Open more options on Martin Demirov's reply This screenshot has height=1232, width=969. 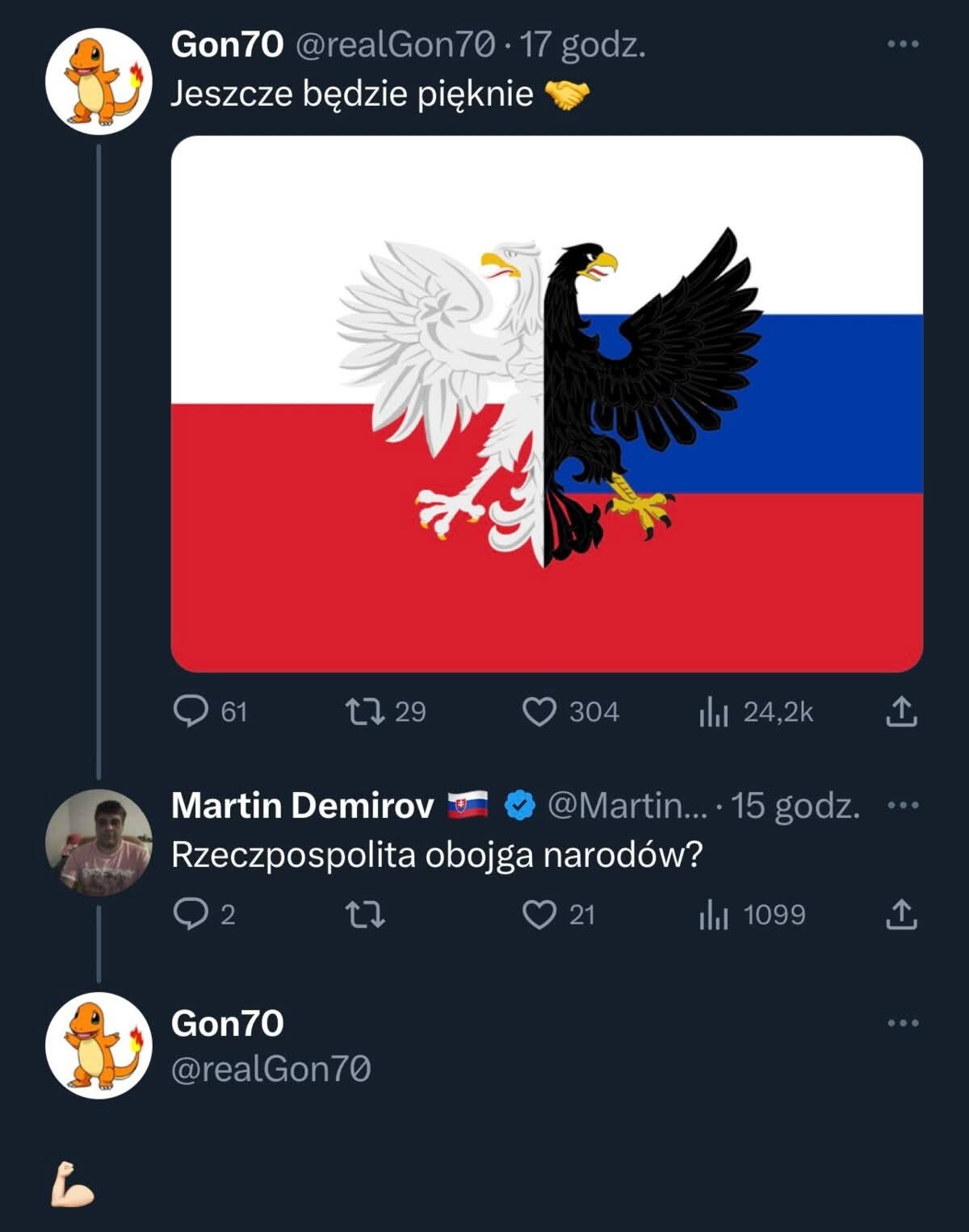tap(903, 805)
